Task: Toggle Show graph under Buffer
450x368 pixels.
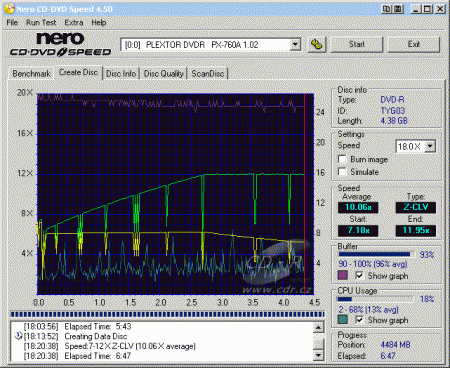Action: [359, 275]
